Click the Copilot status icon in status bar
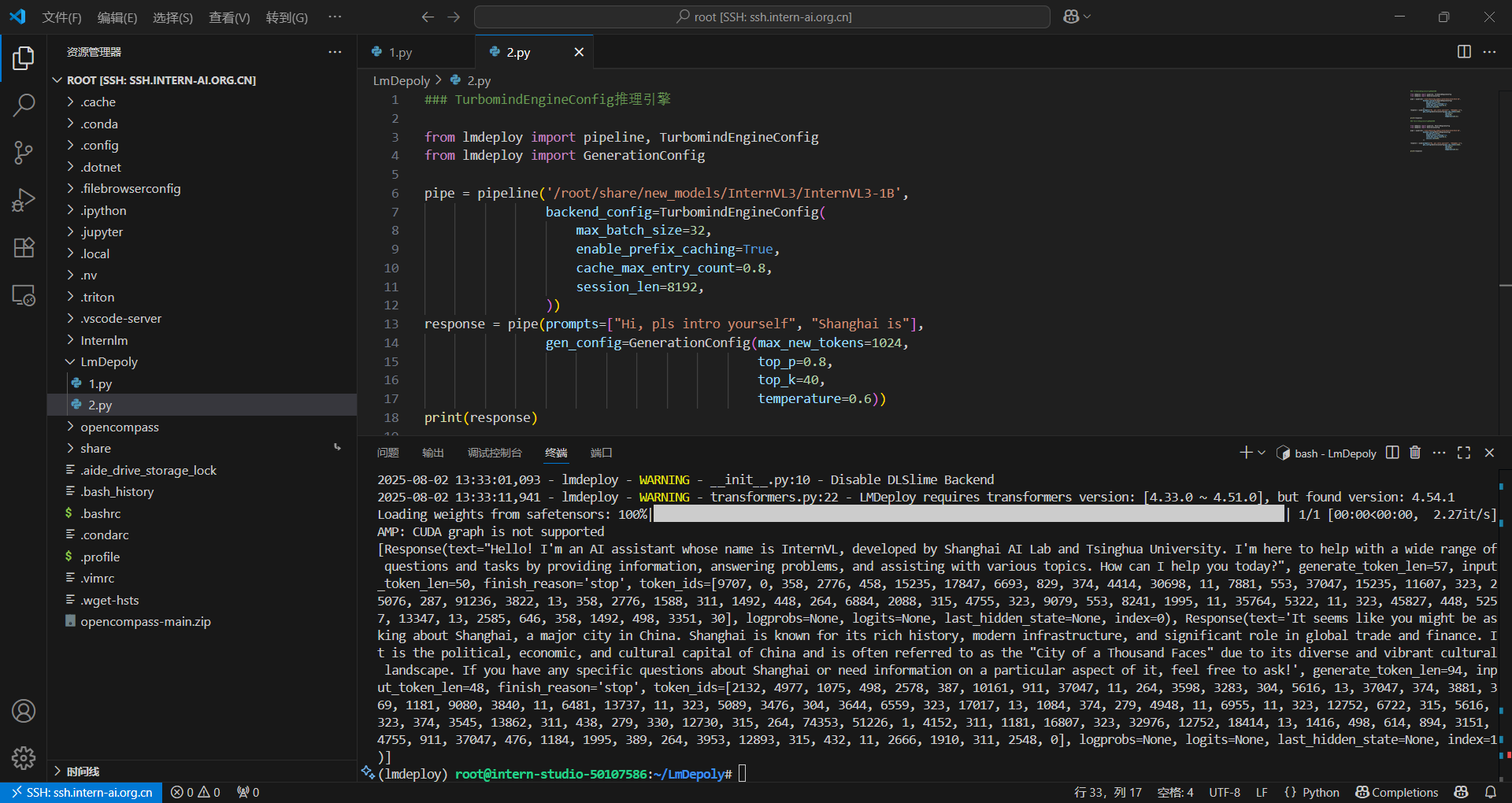This screenshot has width=1512, height=803. coord(1462,792)
